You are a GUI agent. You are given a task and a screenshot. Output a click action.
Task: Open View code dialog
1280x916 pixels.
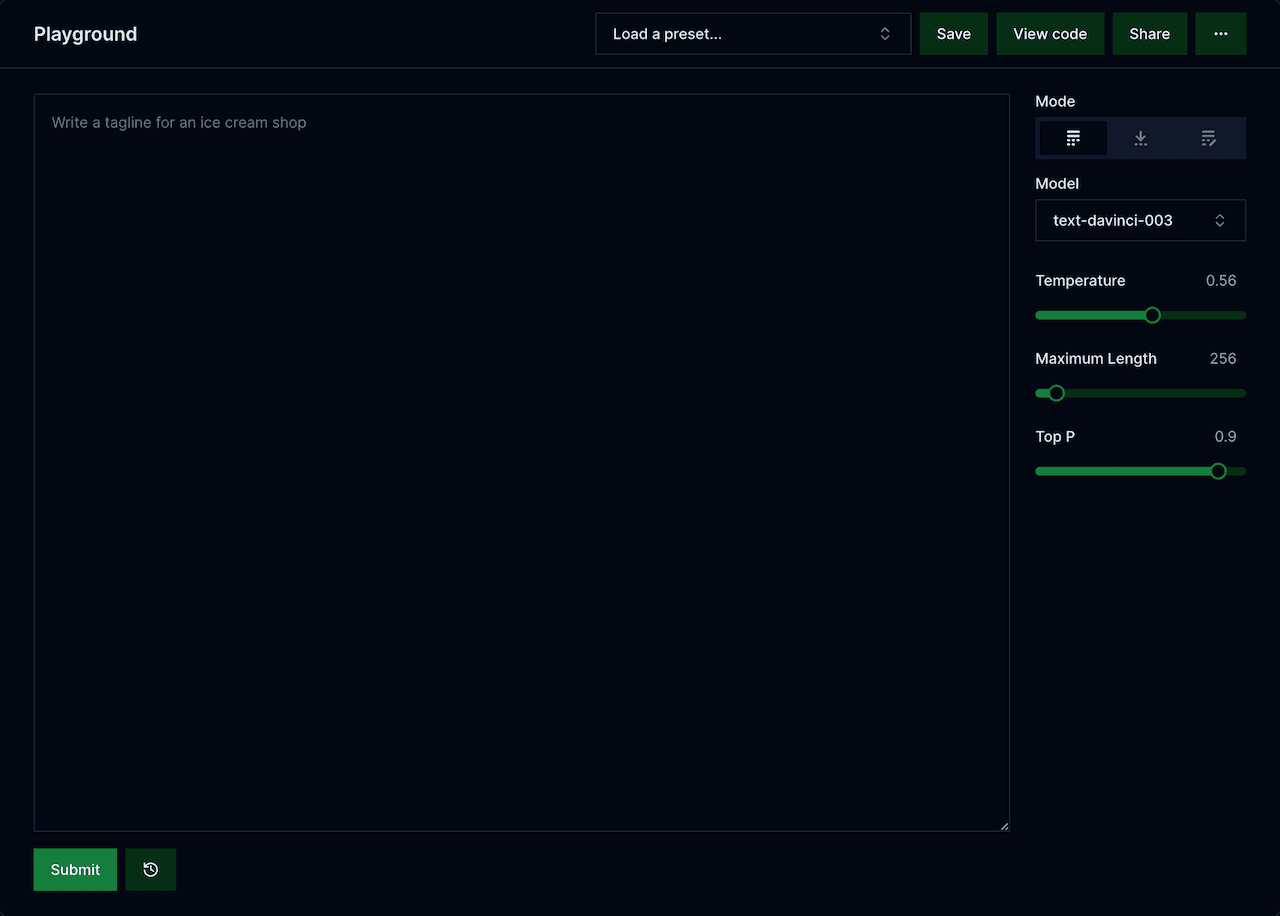pos(1050,33)
